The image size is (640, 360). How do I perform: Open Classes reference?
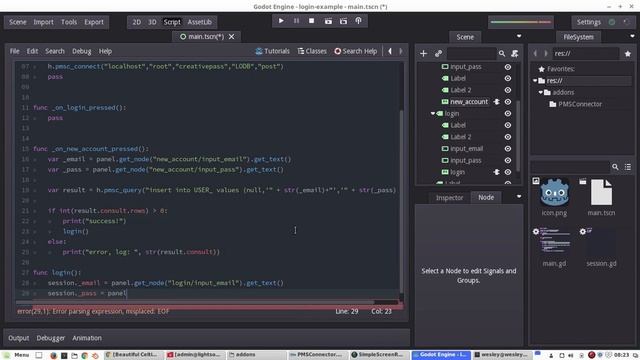312,51
